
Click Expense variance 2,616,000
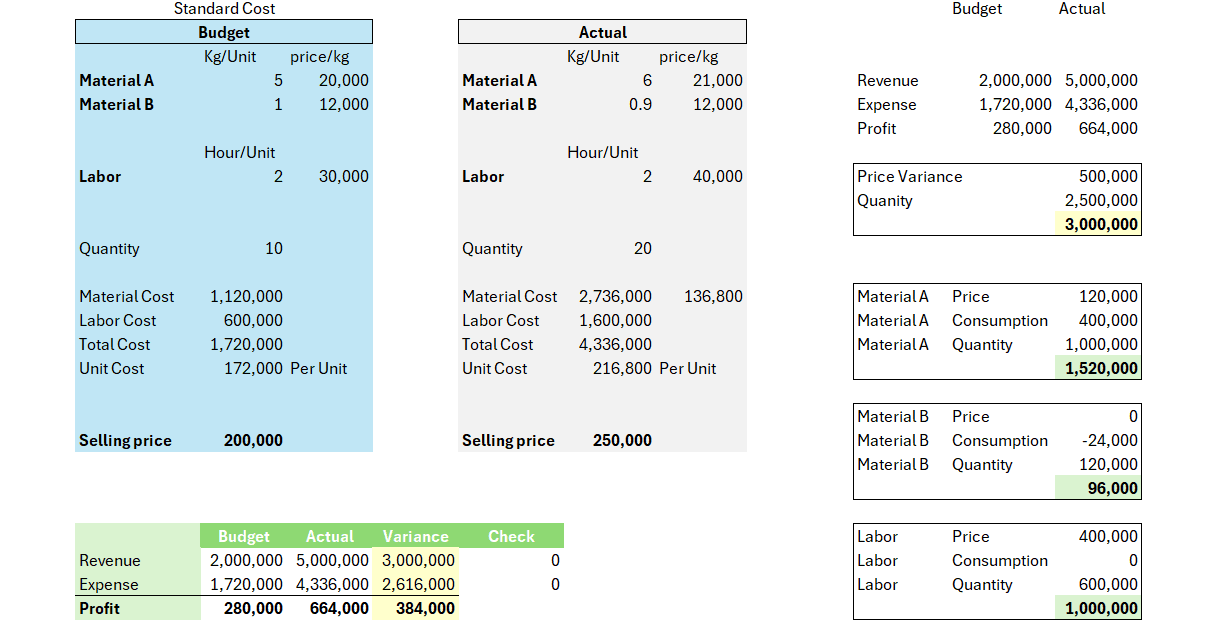coord(418,584)
